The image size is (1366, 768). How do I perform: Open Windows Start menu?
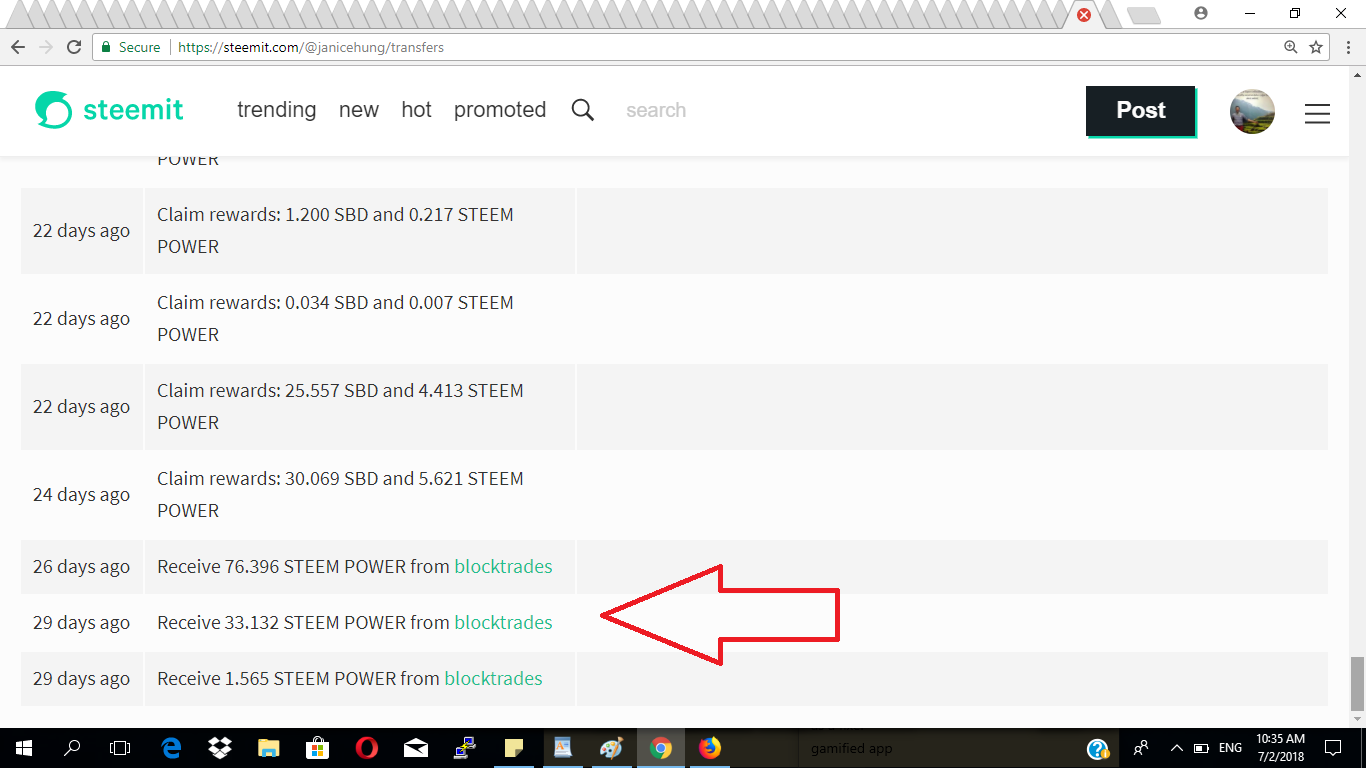(x=24, y=748)
